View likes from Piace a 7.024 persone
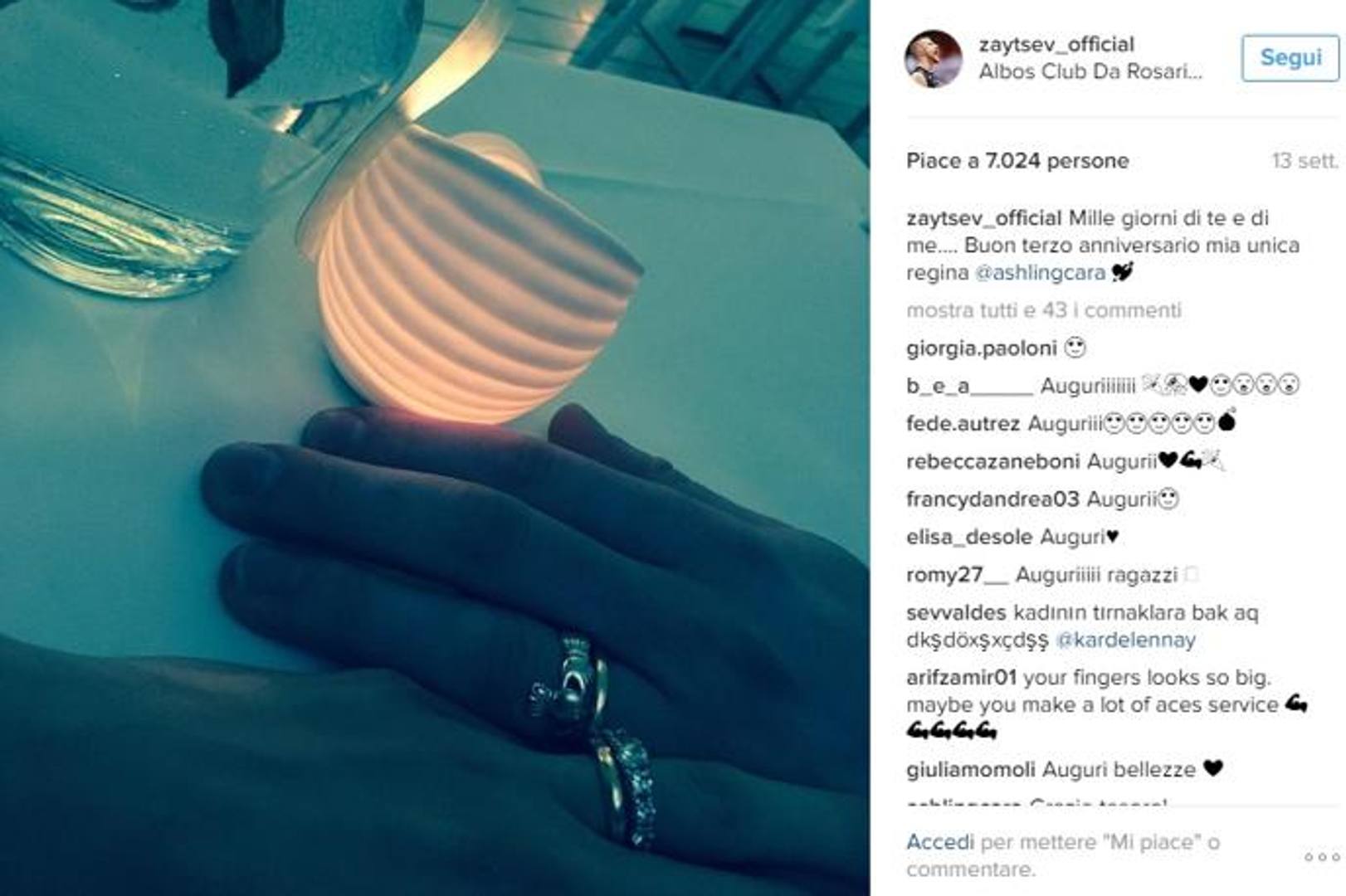1346x896 pixels. pos(1017,161)
